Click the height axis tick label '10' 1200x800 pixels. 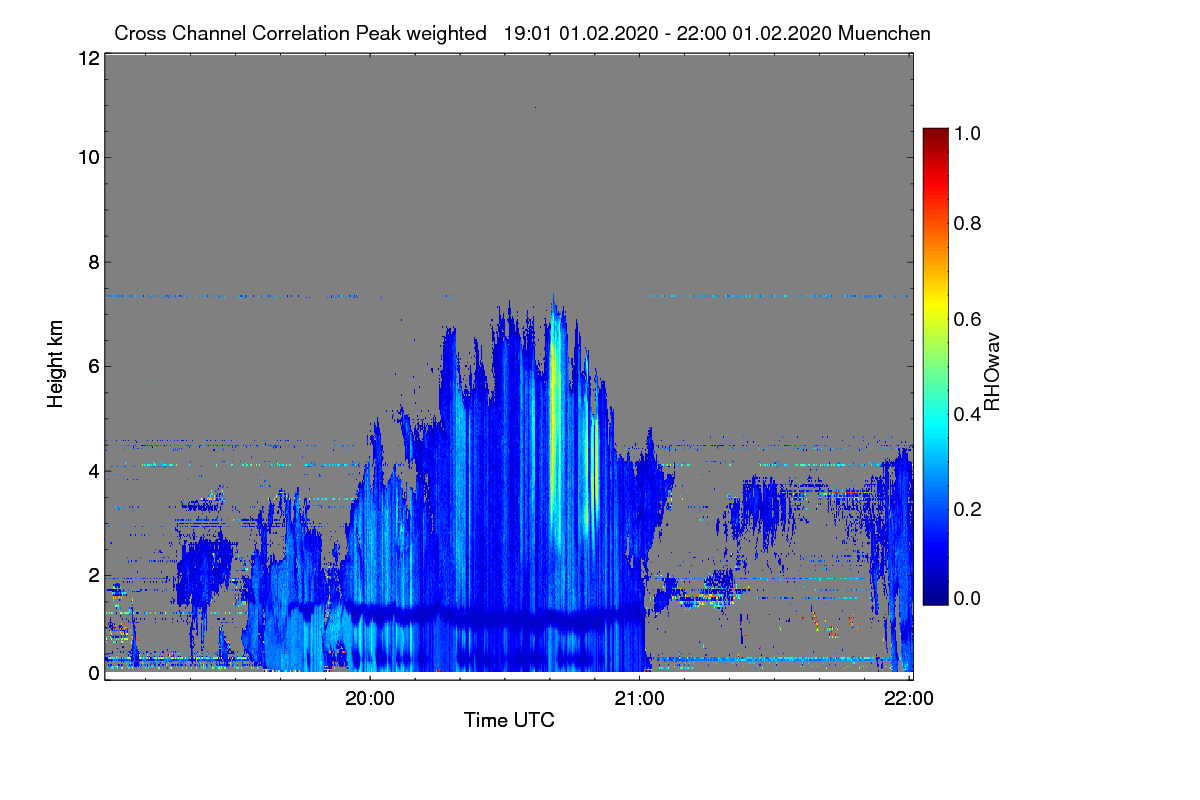[87, 157]
